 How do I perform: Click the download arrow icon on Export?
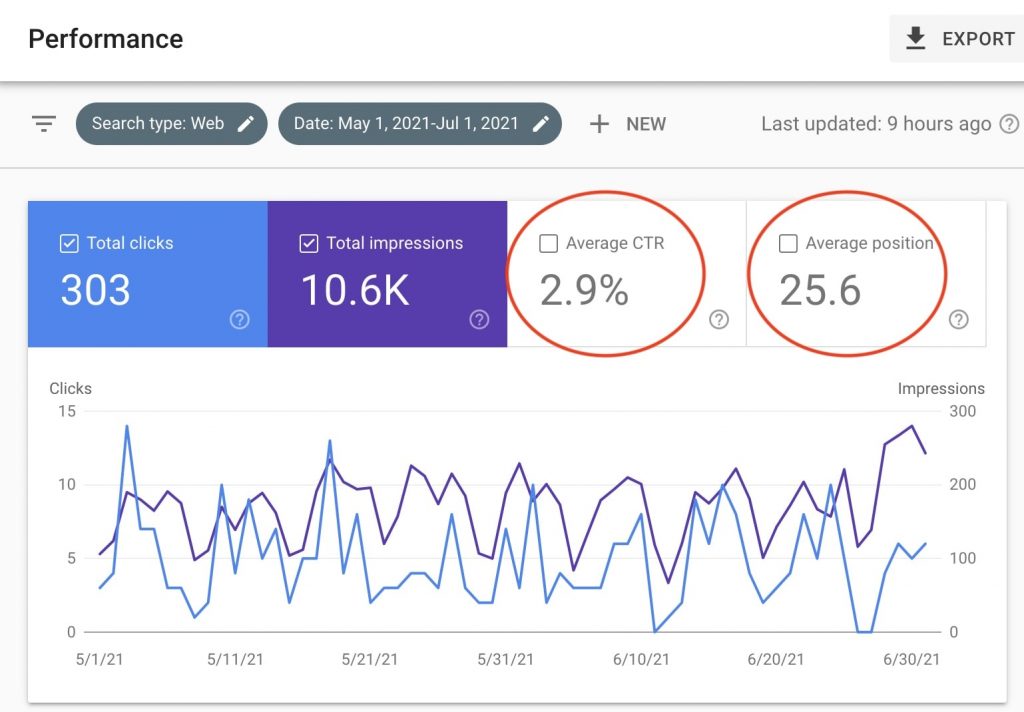(x=916, y=39)
